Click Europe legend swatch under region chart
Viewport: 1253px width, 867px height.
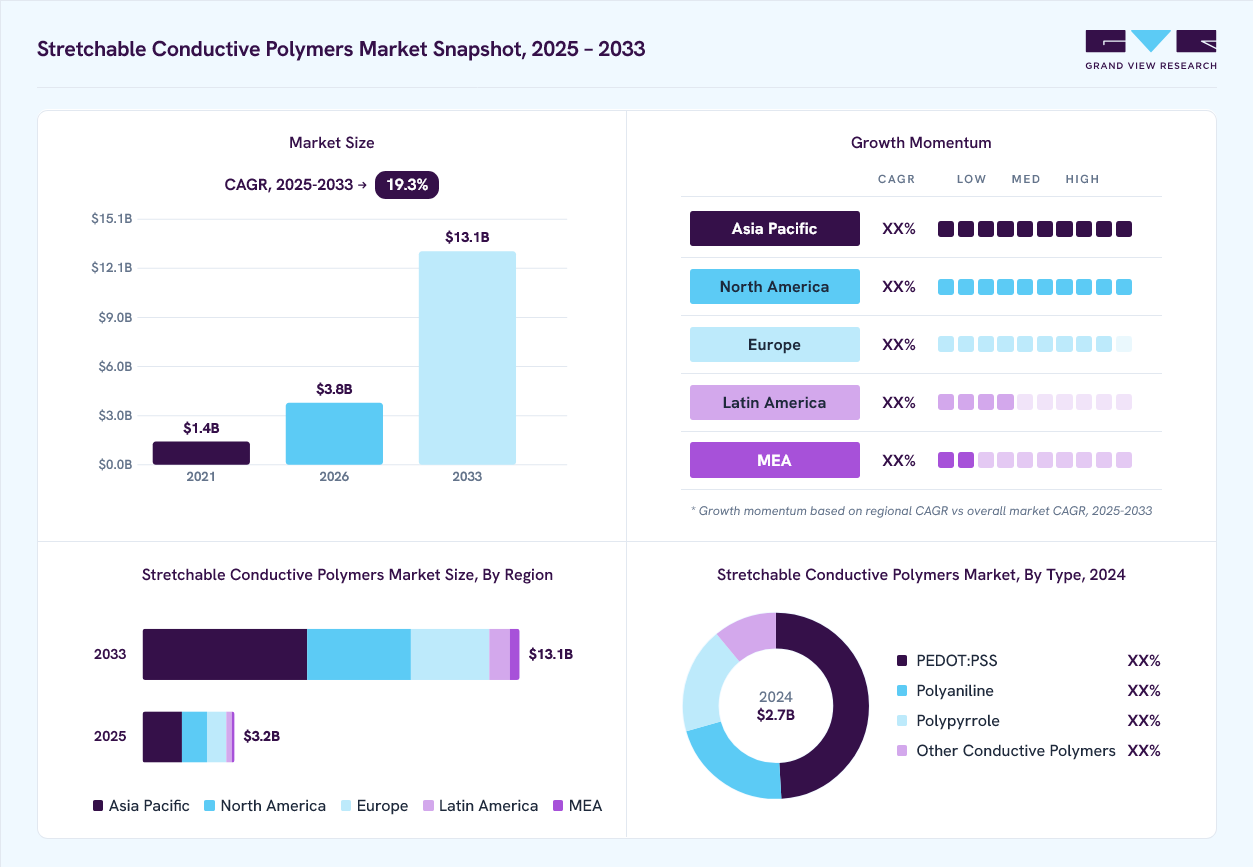346,806
